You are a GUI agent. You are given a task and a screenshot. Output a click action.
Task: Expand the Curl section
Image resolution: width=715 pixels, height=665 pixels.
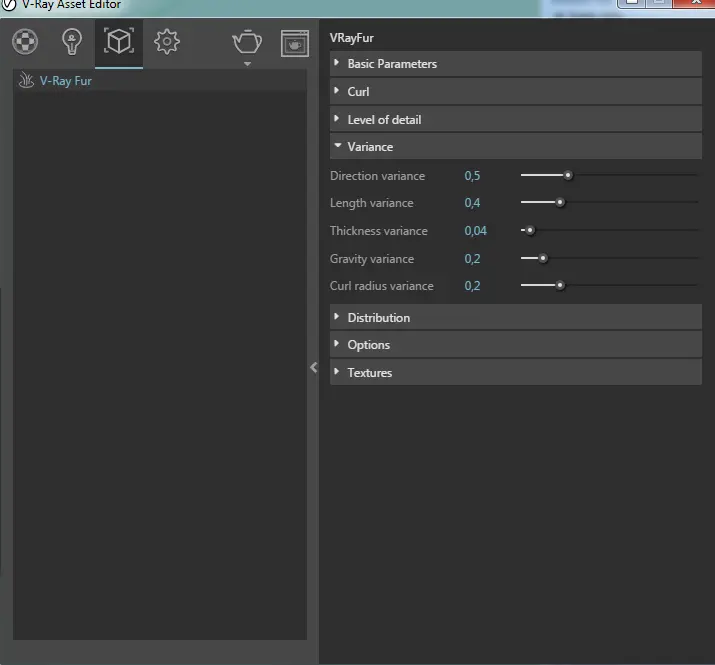pos(358,92)
